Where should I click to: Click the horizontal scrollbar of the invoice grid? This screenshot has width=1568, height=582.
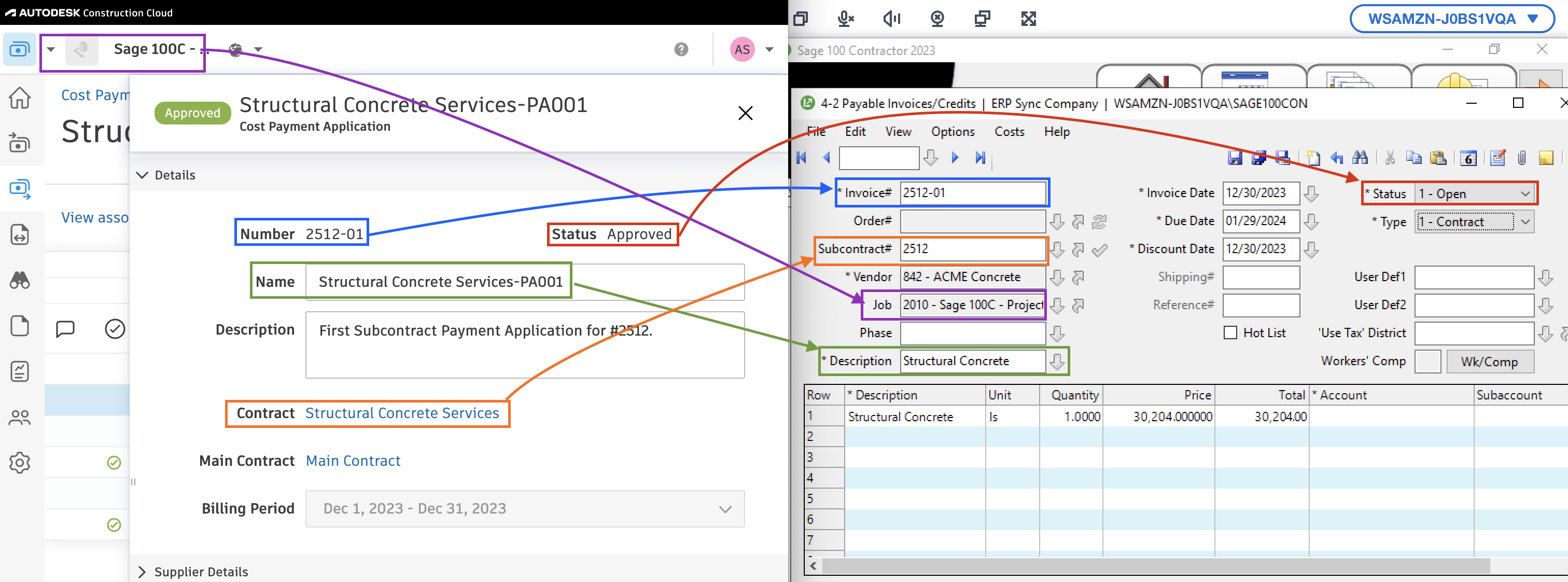click(1156, 565)
